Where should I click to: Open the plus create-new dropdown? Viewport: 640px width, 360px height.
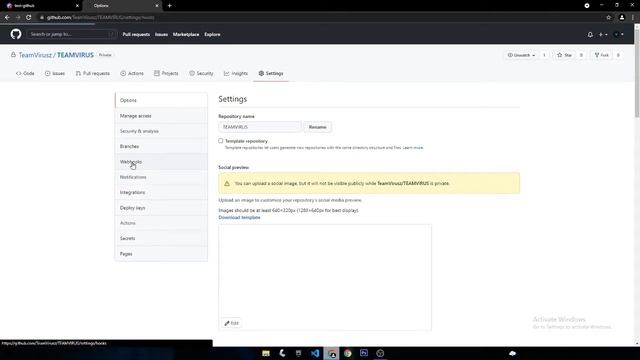click(603, 35)
